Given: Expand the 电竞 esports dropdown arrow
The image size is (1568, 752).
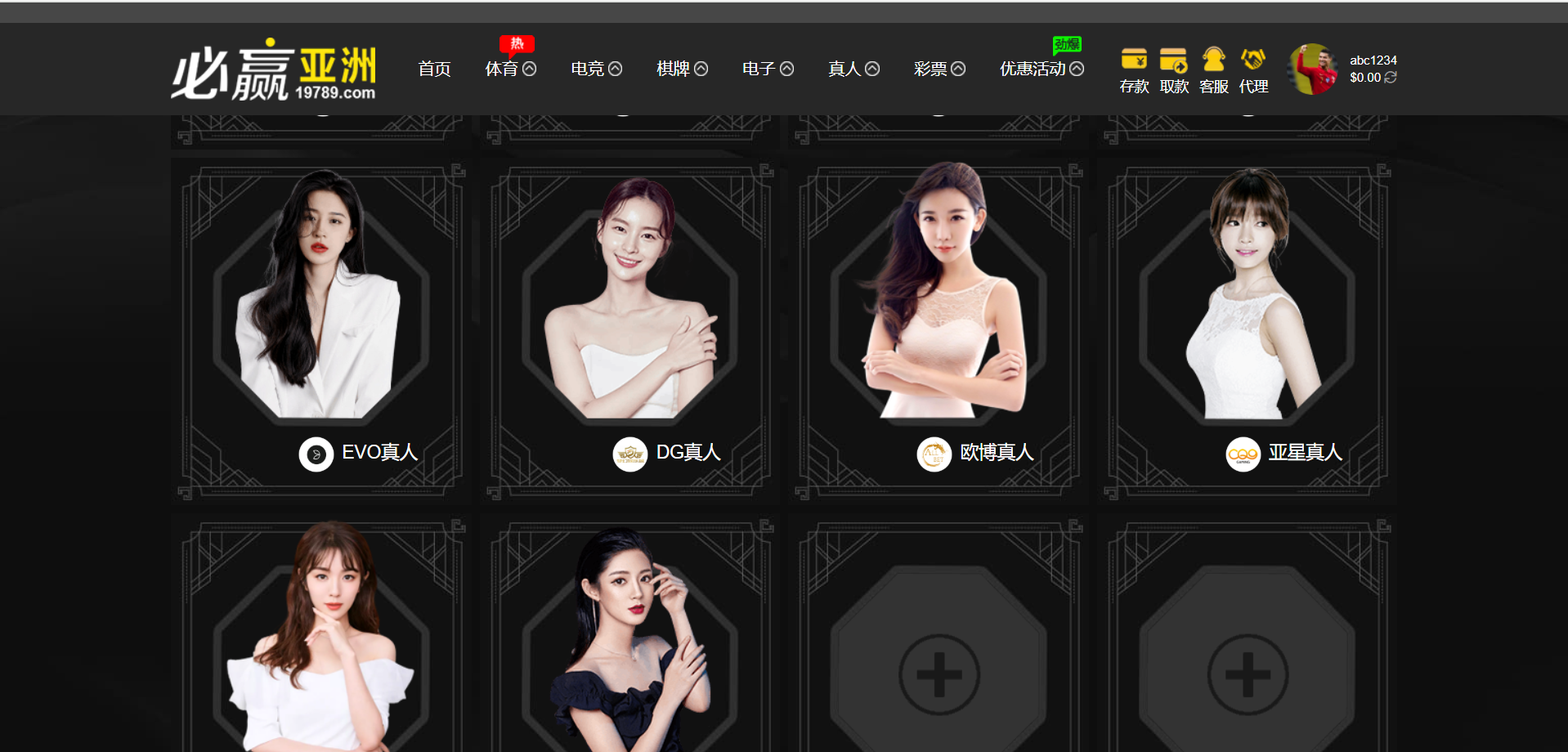Looking at the screenshot, I should [x=616, y=69].
